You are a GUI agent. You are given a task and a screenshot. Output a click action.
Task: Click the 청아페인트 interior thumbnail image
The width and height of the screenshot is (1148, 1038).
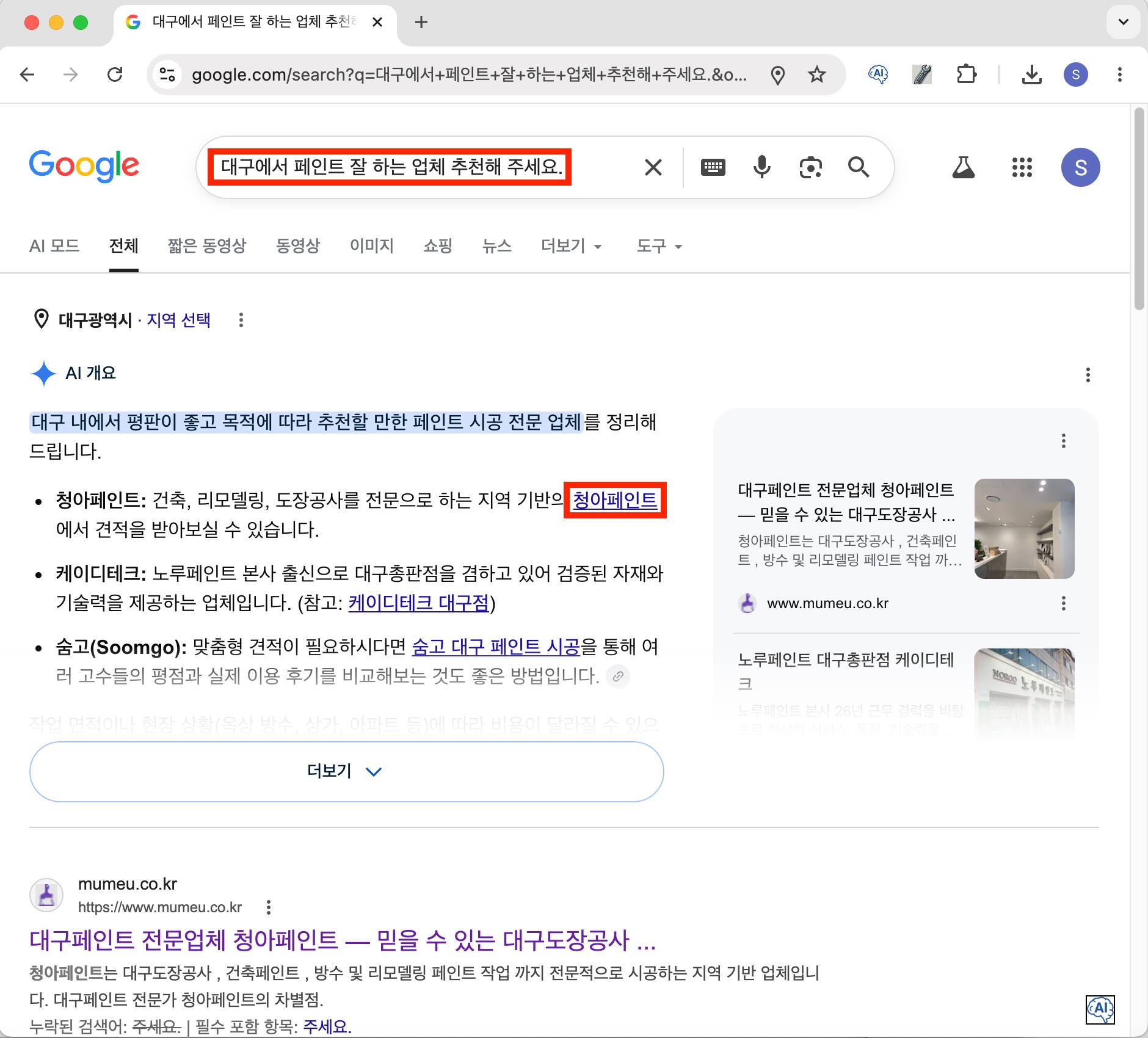(1024, 529)
